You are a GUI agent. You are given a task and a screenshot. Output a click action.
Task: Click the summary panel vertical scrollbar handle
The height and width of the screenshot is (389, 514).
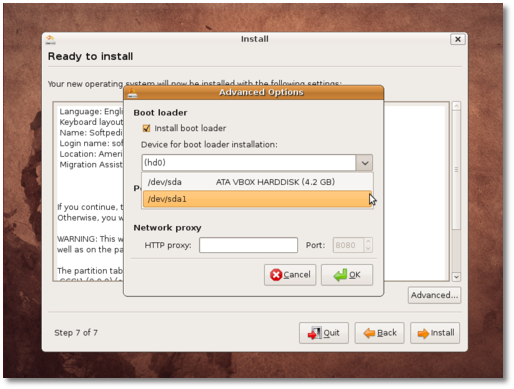(x=456, y=170)
